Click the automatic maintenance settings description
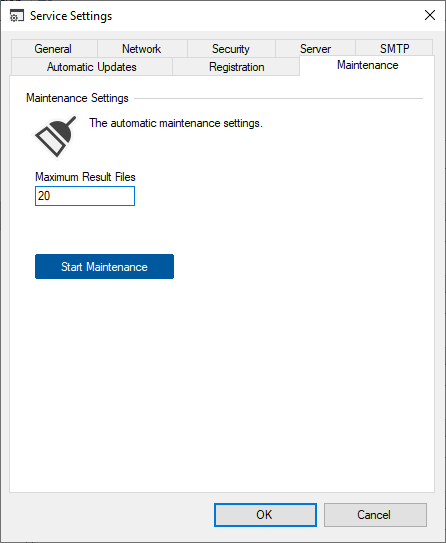 tap(176, 123)
